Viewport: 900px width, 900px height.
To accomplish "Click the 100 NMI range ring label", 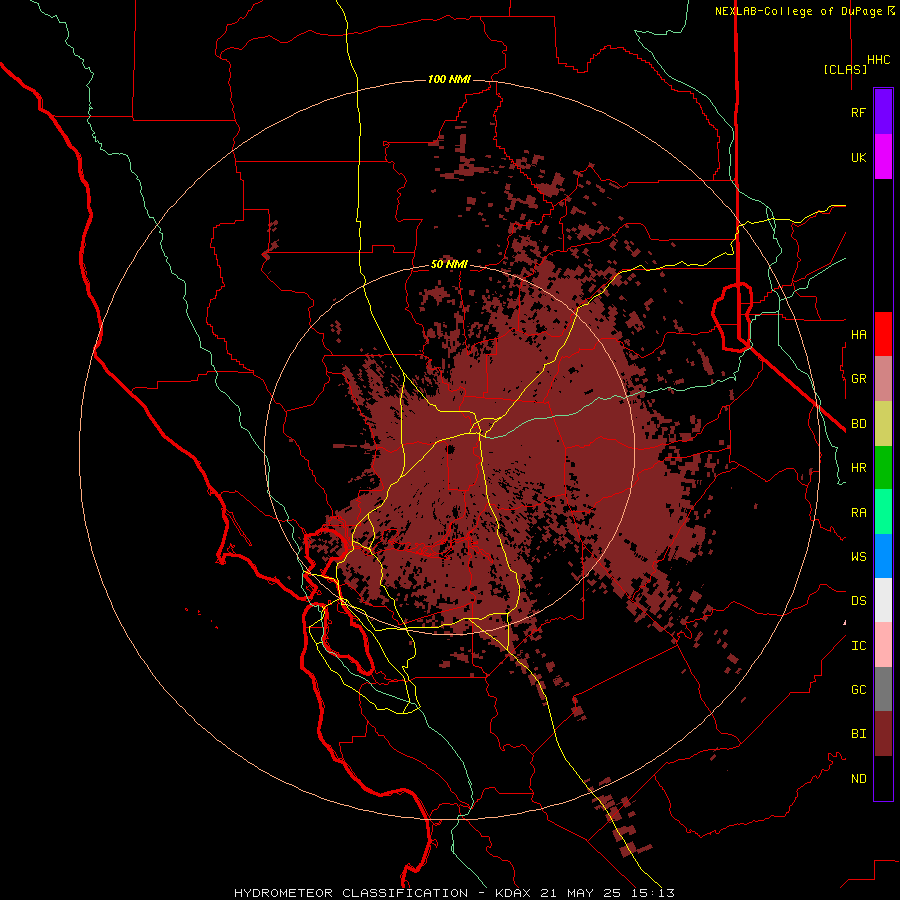I will tap(449, 79).
